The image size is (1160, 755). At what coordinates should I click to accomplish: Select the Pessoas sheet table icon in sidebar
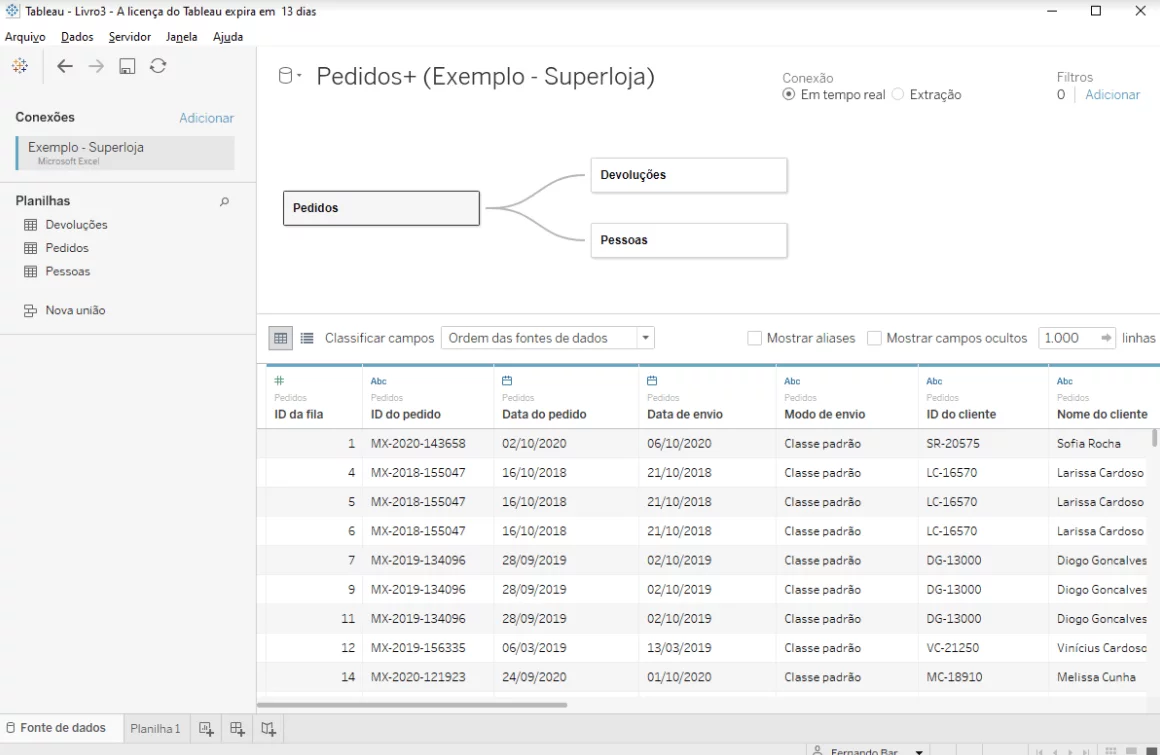pos(30,271)
